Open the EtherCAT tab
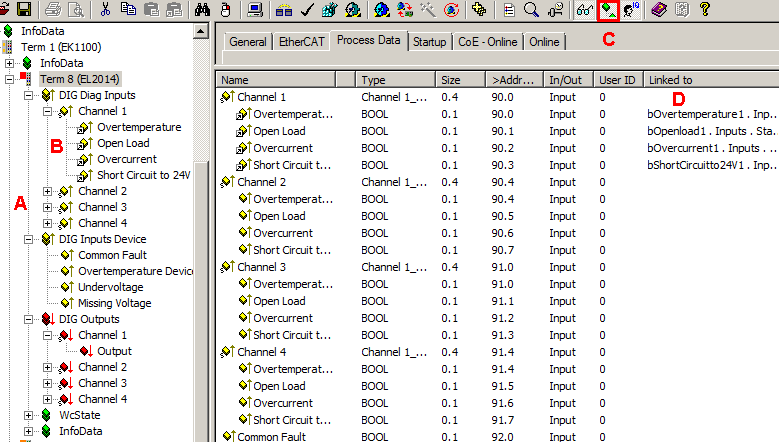779x442 pixels. pos(302,42)
